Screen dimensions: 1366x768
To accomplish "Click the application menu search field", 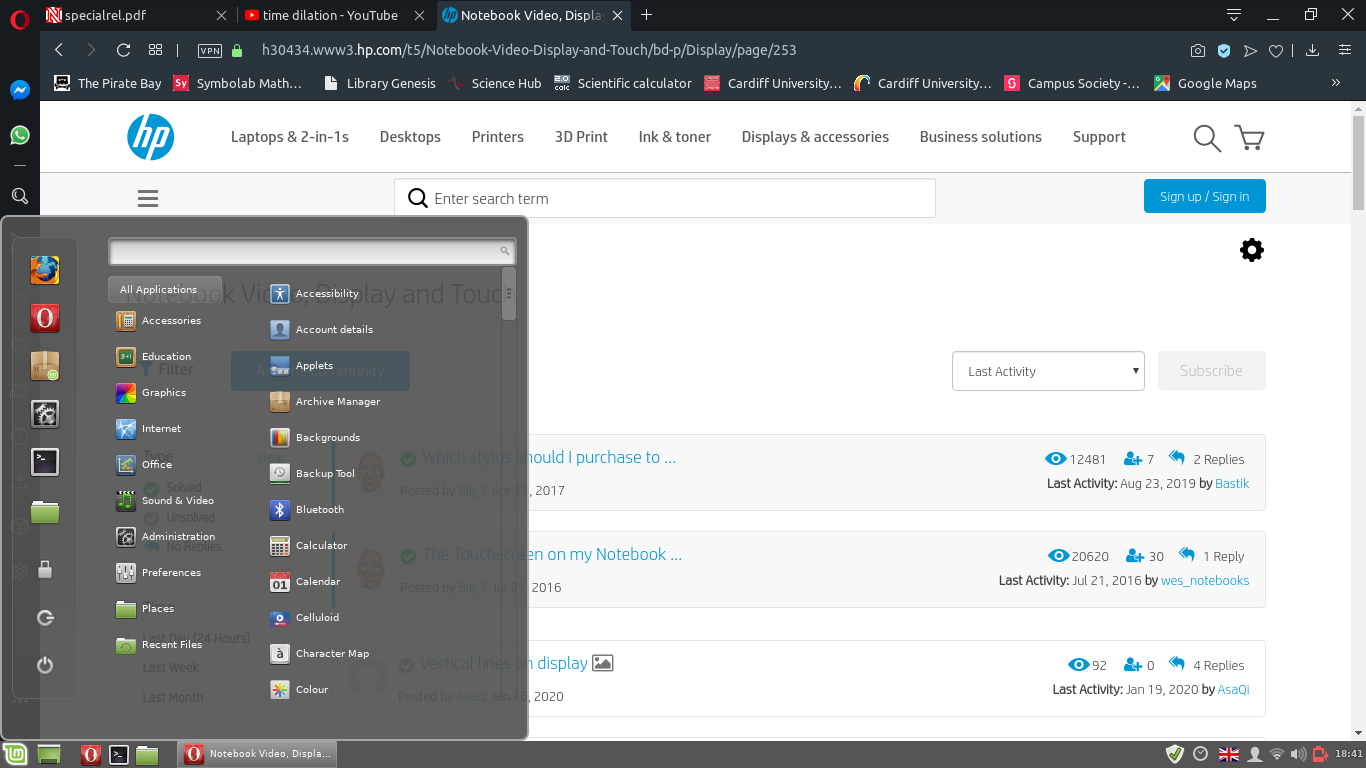I will coord(310,251).
